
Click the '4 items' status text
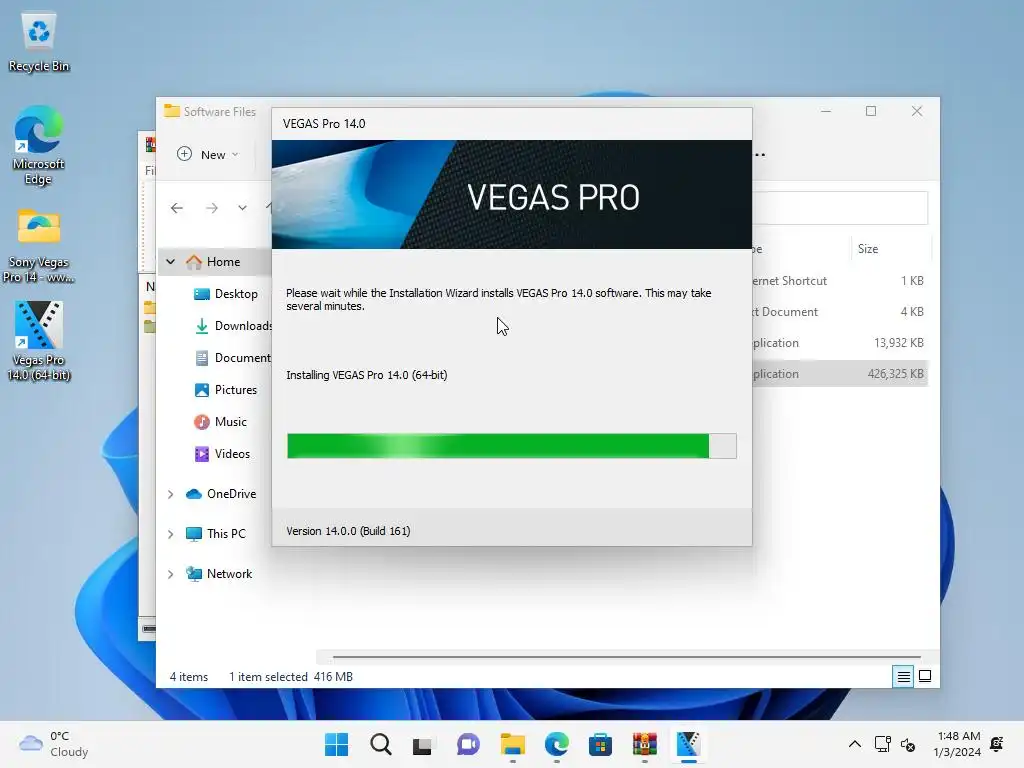pyautogui.click(x=189, y=677)
